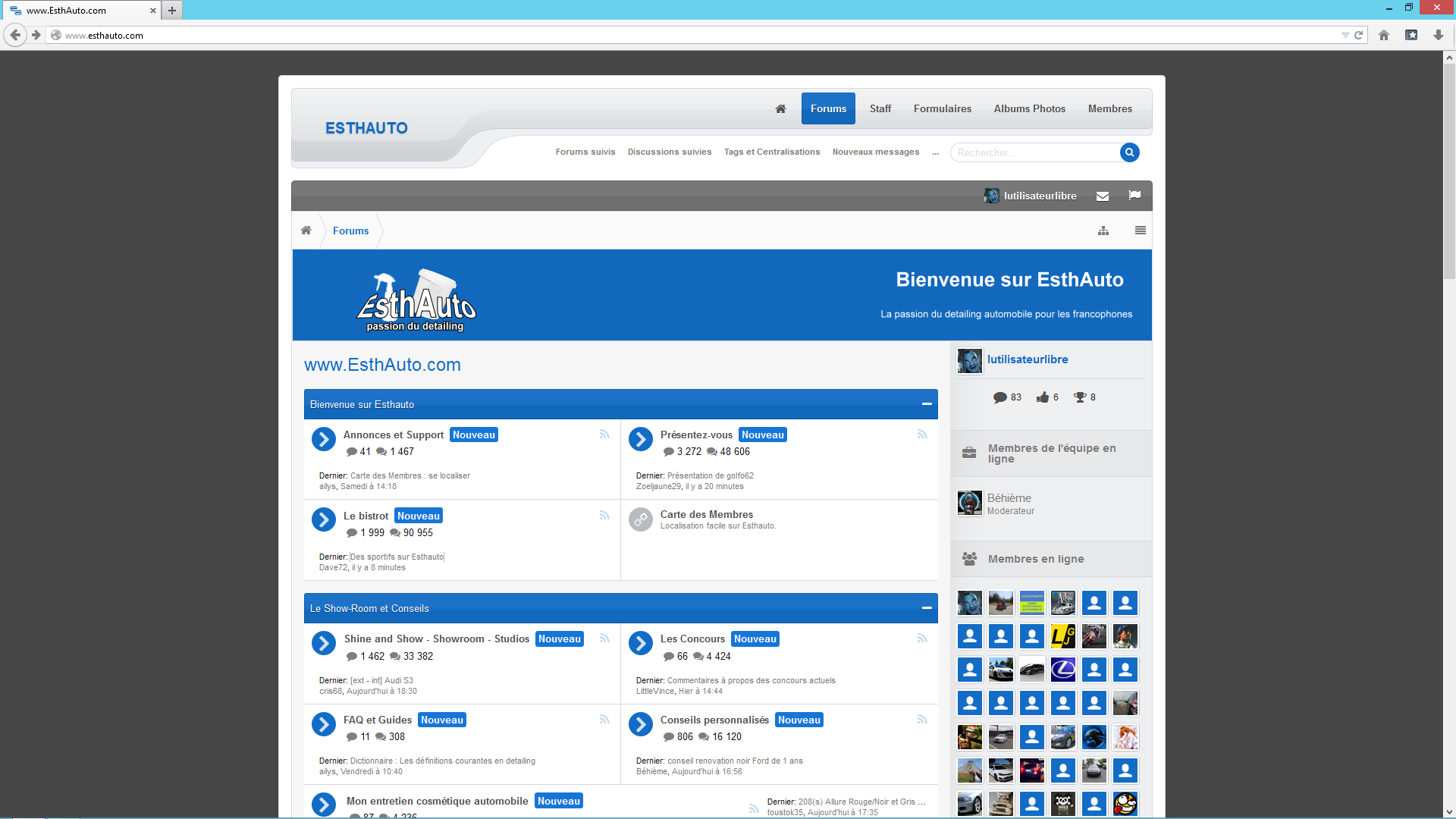Open the Forums breadcrumb link
The width and height of the screenshot is (1456, 819).
point(350,231)
